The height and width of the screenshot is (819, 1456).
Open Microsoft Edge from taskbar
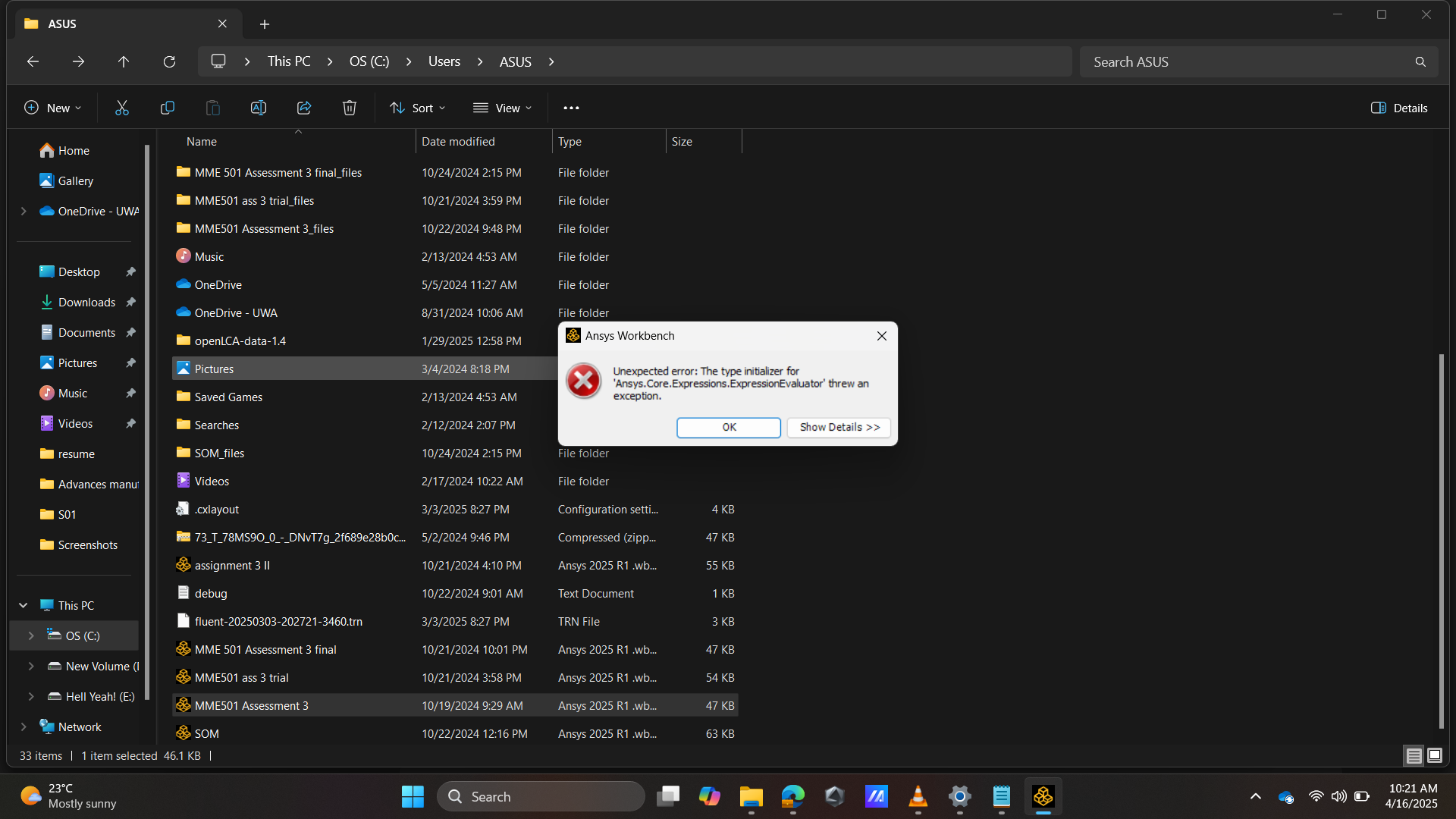coord(792,796)
